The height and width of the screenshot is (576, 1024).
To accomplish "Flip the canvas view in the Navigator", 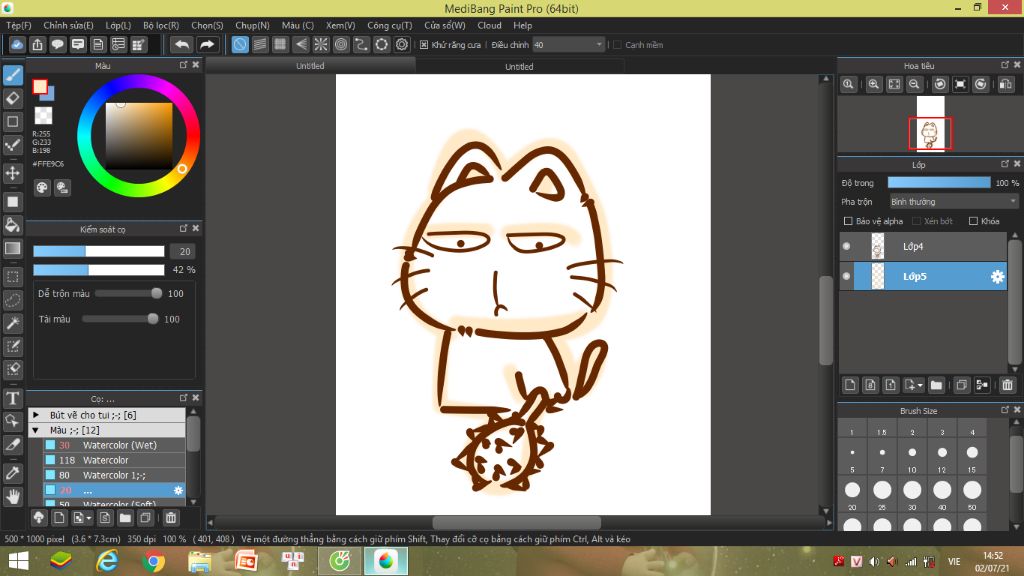I will tap(1006, 84).
